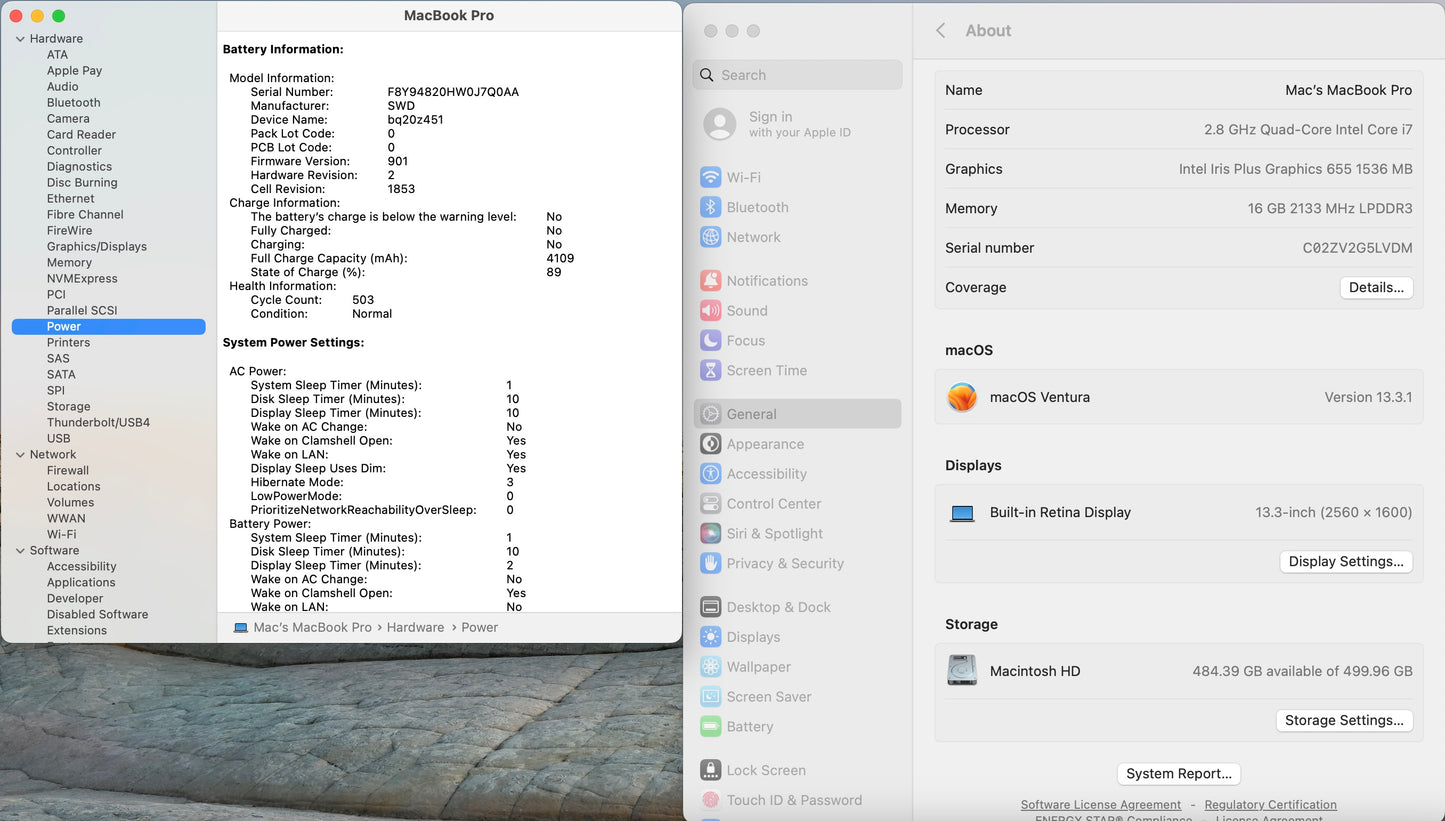Image resolution: width=1445 pixels, height=821 pixels.
Task: Select the Appearance settings icon
Action: 710,444
